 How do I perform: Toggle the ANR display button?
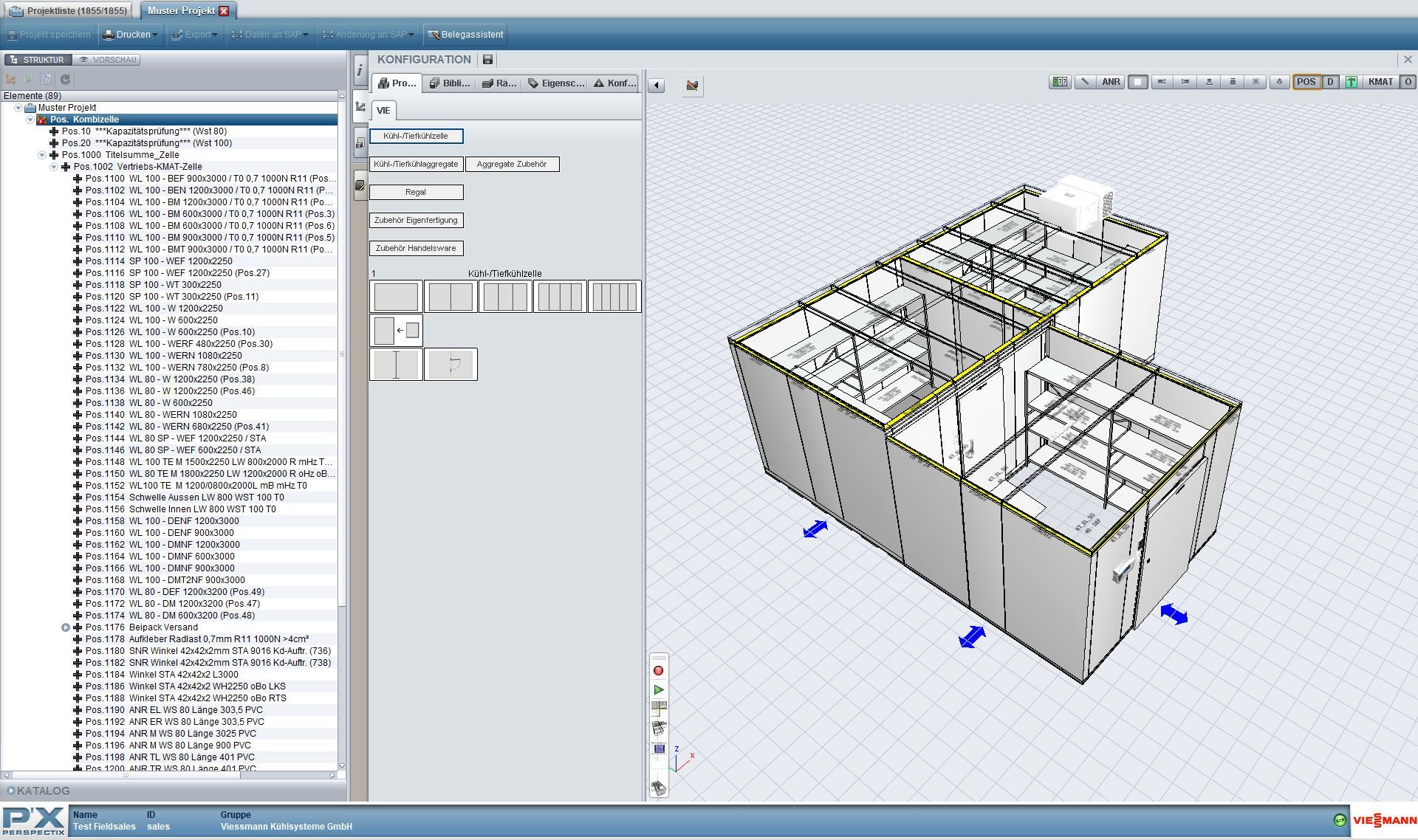tap(1111, 82)
